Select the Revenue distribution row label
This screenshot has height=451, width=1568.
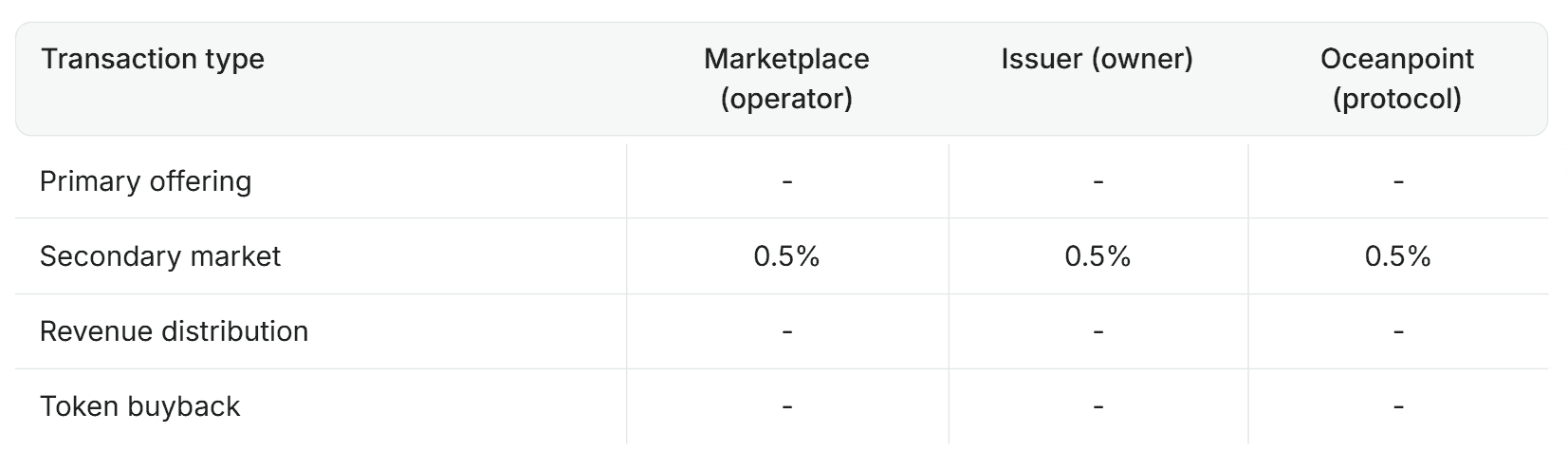[x=174, y=331]
